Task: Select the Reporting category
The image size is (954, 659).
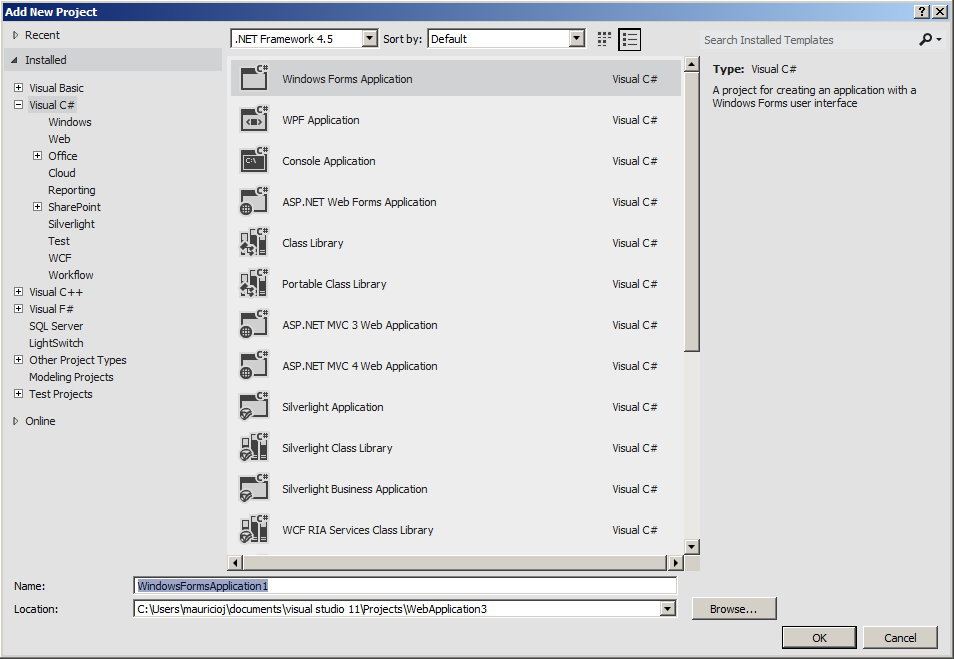Action: click(x=72, y=190)
